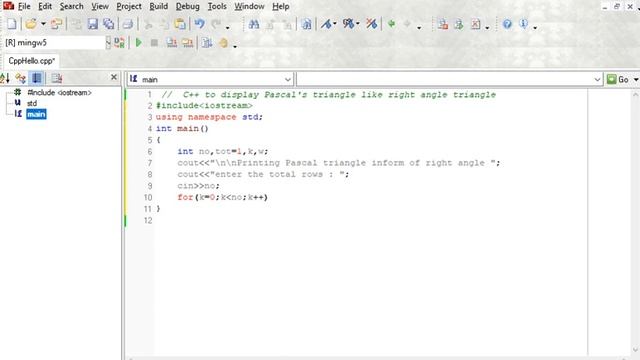The height and width of the screenshot is (360, 640).
Task: Open the File menu
Action: pyautogui.click(x=24, y=7)
